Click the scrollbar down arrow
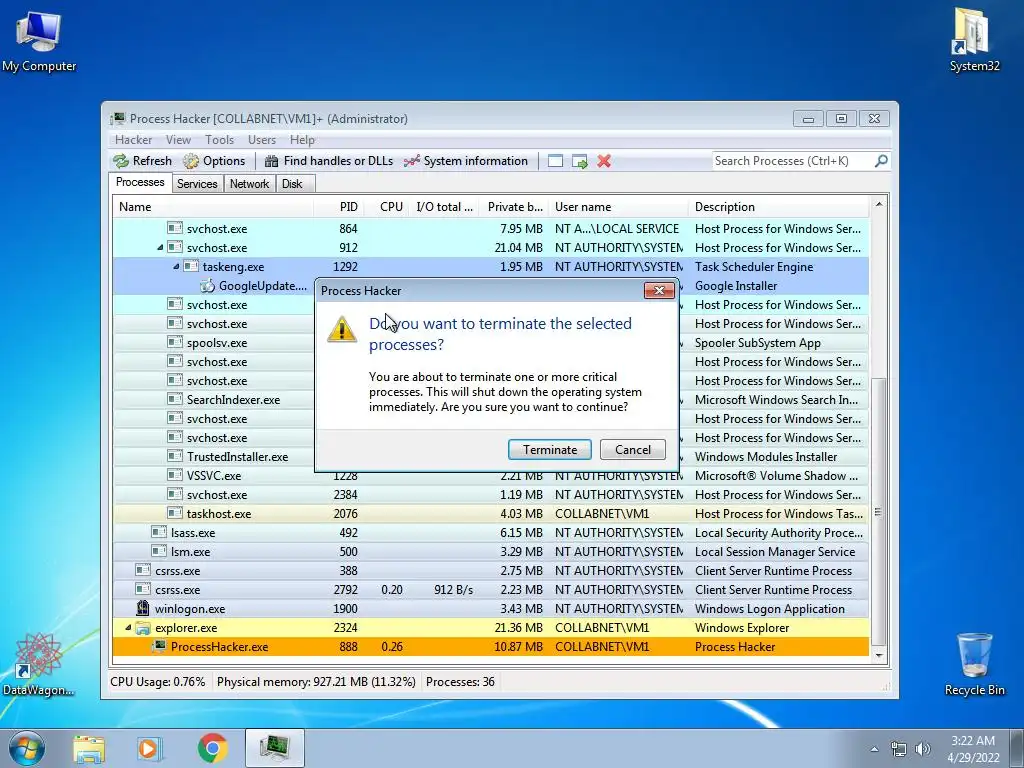1024x768 pixels. pos(879,655)
